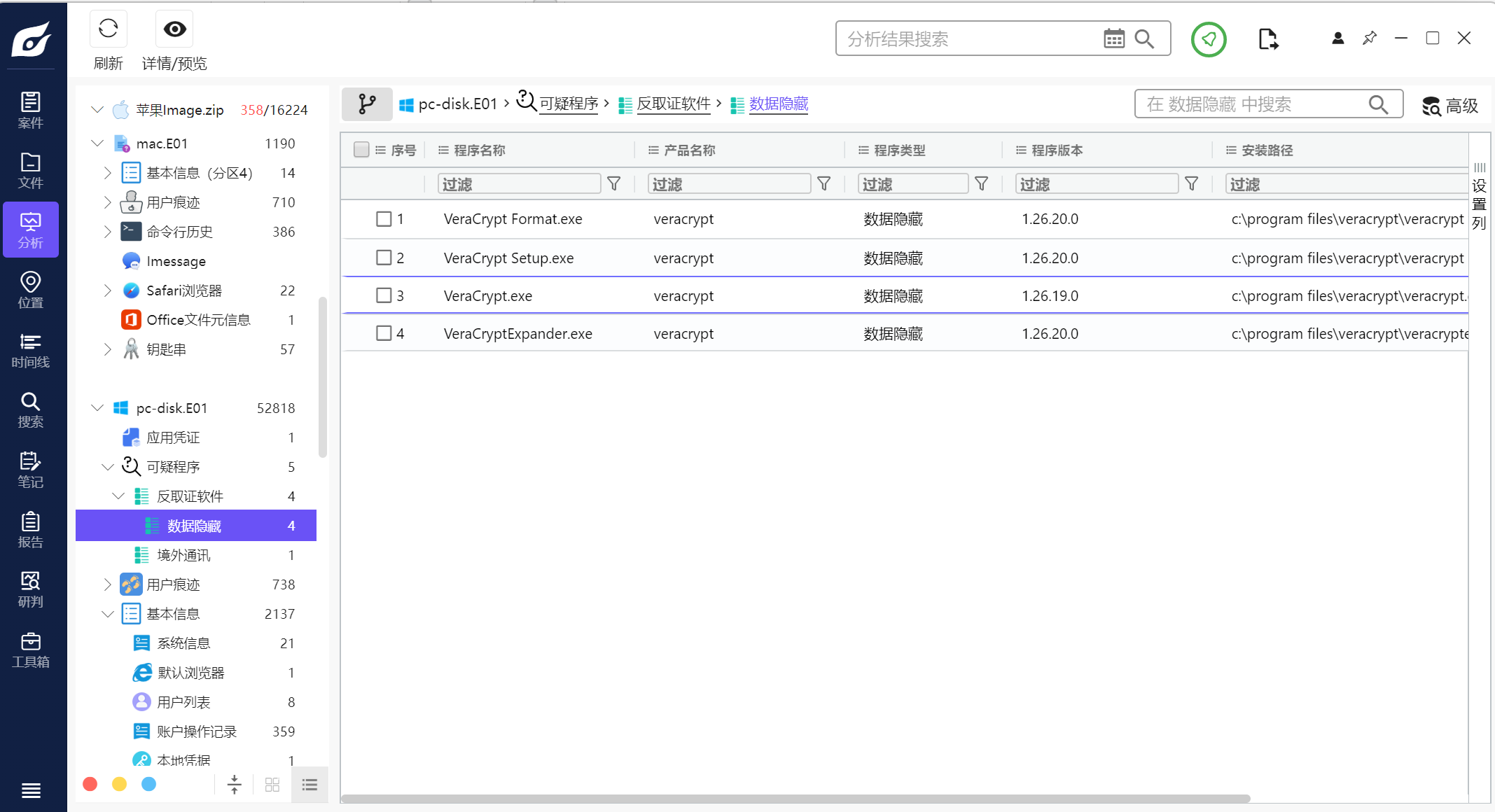The width and height of the screenshot is (1495, 812).
Task: Click the 设置列 column settings button
Action: coord(1479,197)
